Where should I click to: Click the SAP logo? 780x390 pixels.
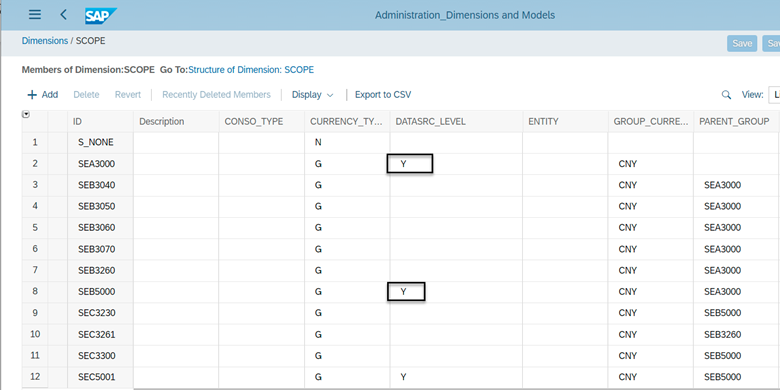point(100,15)
